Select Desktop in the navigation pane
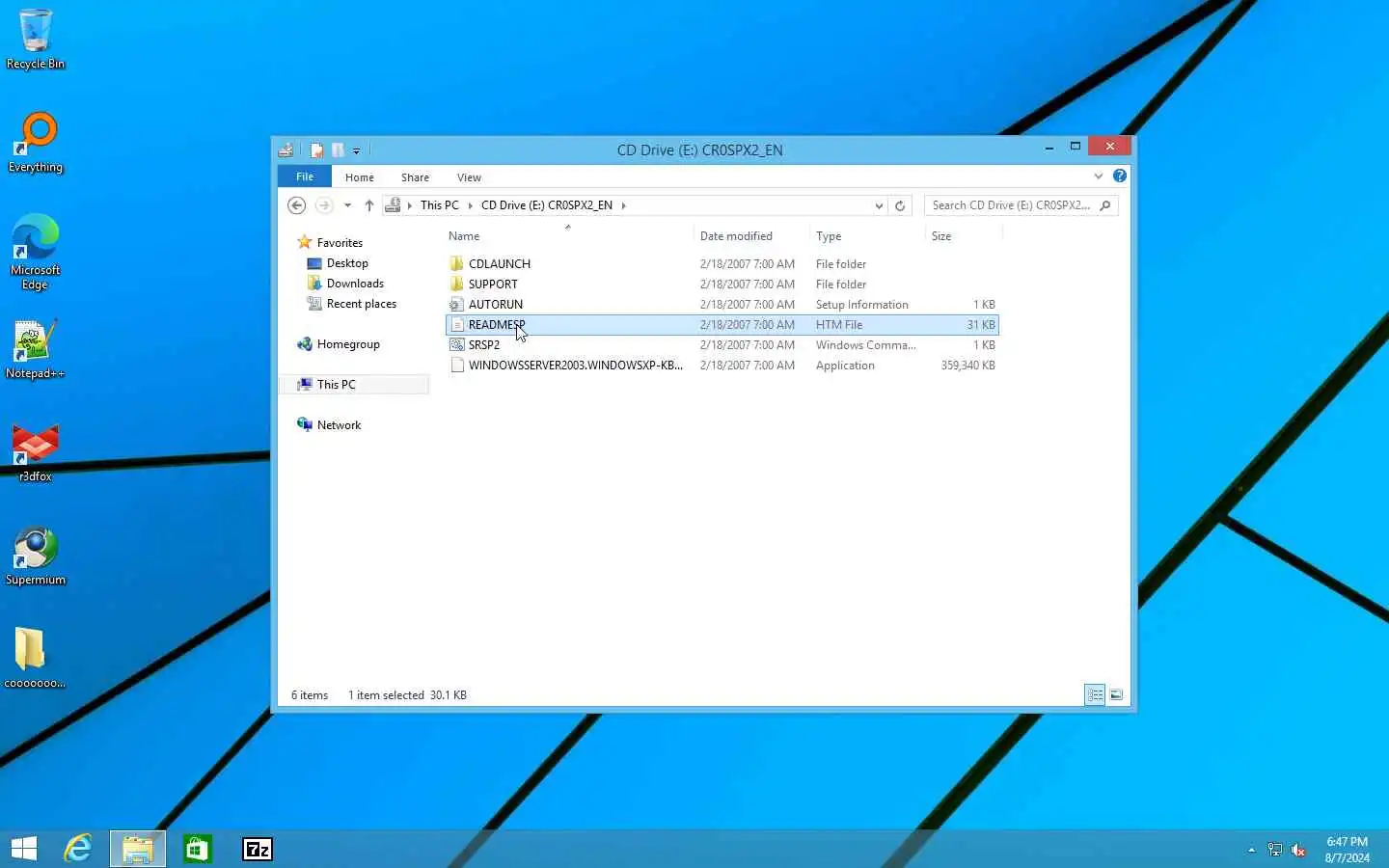Screen dimensions: 1389x868 (x=347, y=263)
